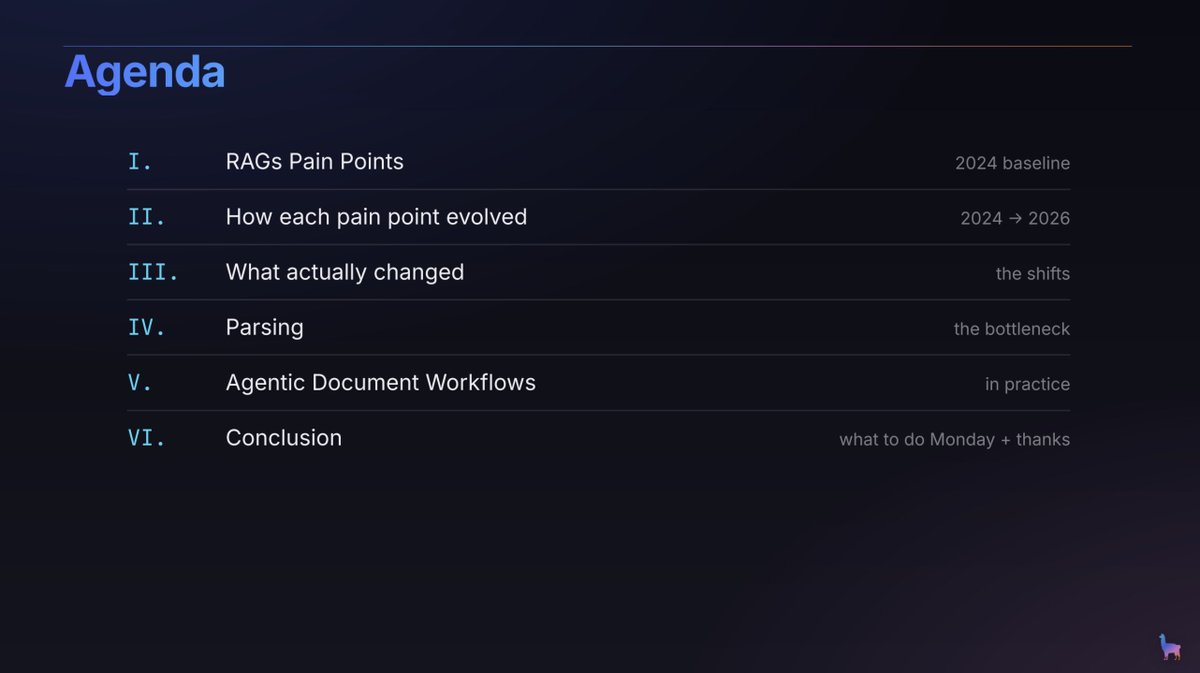The width and height of the screenshot is (1200, 673).
Task: Open the RAGs Pain Points item
Action: [315, 162]
